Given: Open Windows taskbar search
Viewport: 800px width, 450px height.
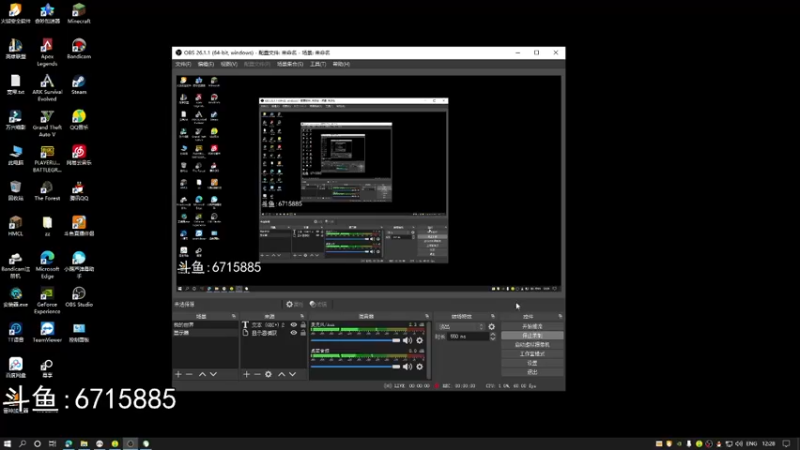Looking at the screenshot, I should (22, 444).
